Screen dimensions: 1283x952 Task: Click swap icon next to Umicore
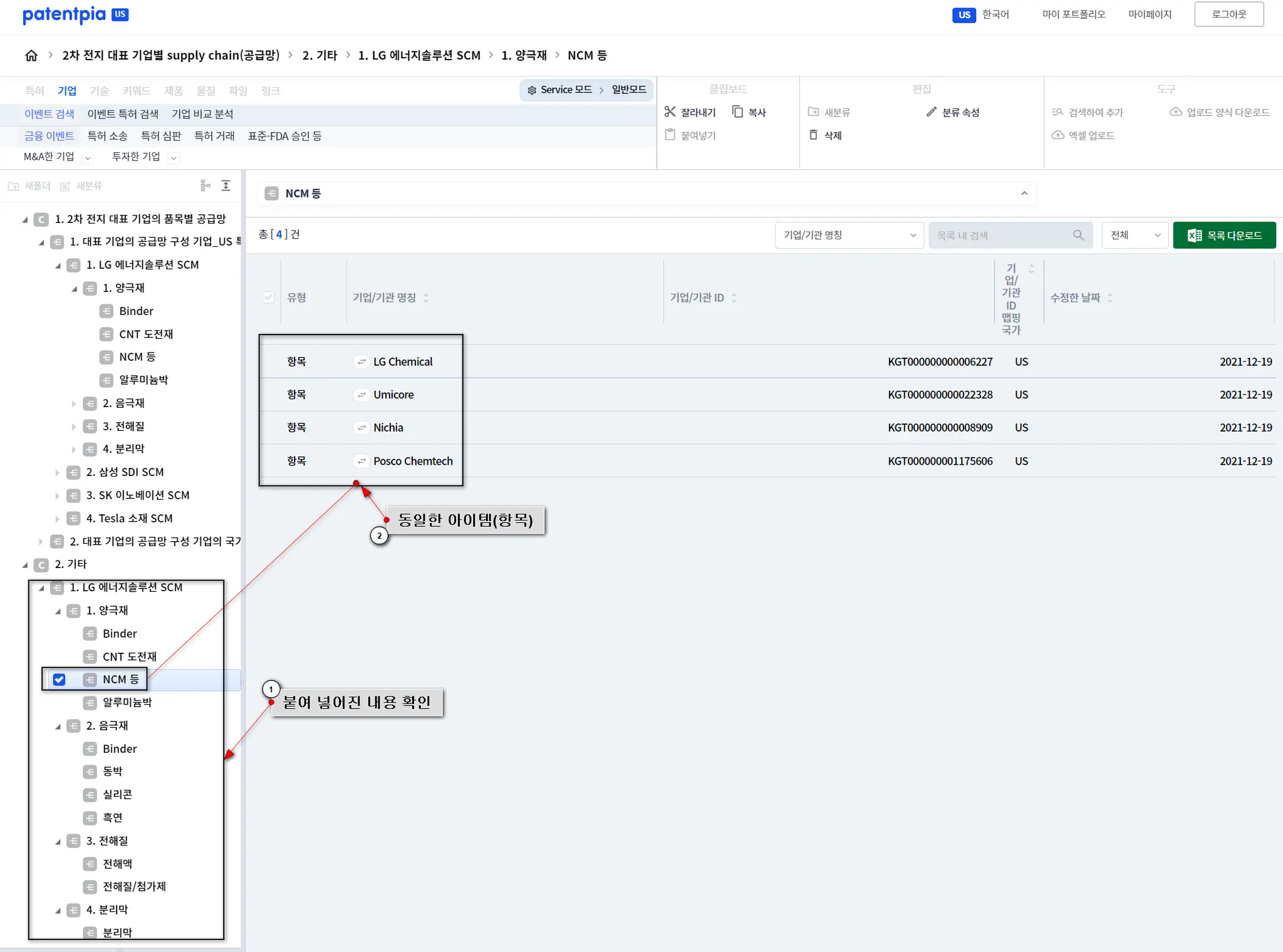(x=361, y=395)
